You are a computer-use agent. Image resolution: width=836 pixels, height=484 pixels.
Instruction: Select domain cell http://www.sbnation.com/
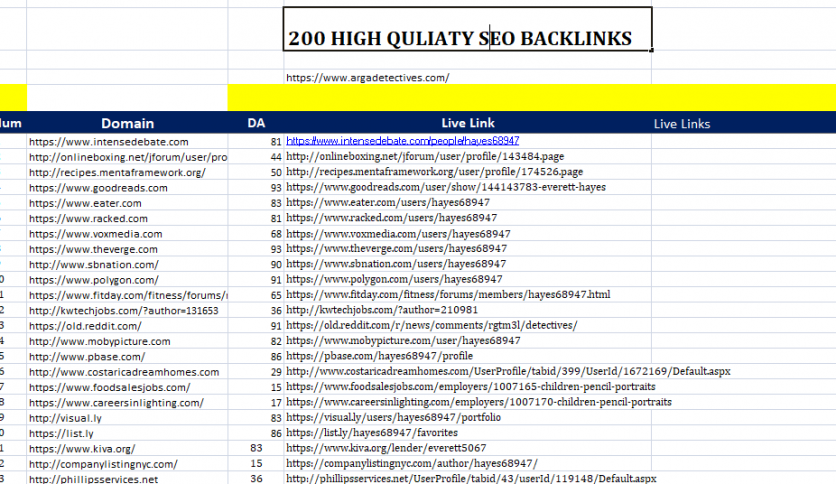coord(94,264)
